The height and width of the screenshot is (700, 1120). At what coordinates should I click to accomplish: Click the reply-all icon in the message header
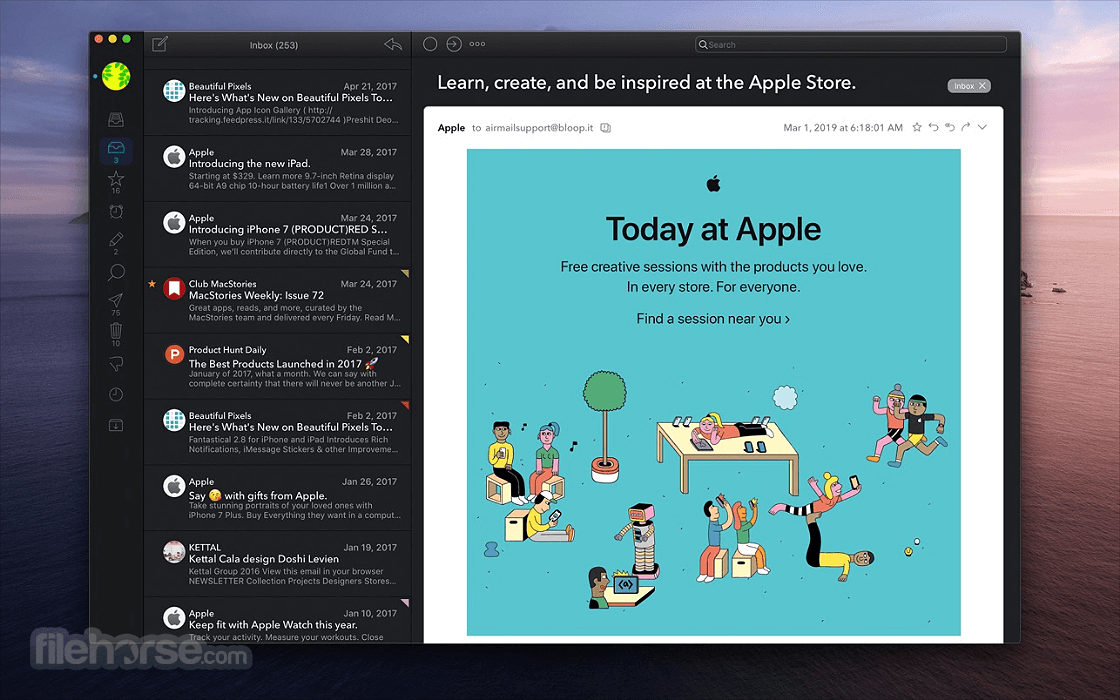[950, 127]
